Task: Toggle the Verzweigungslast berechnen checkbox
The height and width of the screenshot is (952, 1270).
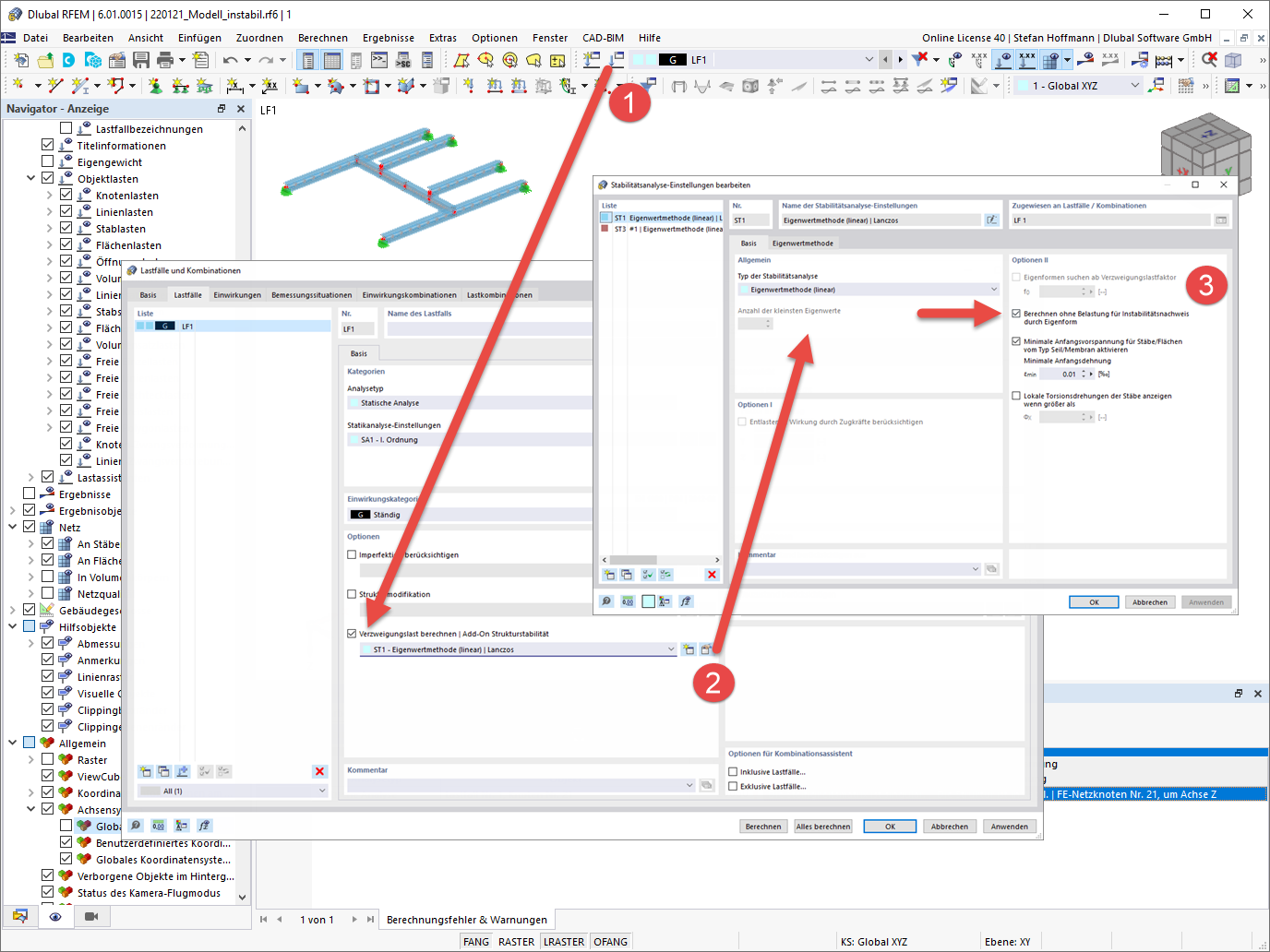Action: click(352, 634)
